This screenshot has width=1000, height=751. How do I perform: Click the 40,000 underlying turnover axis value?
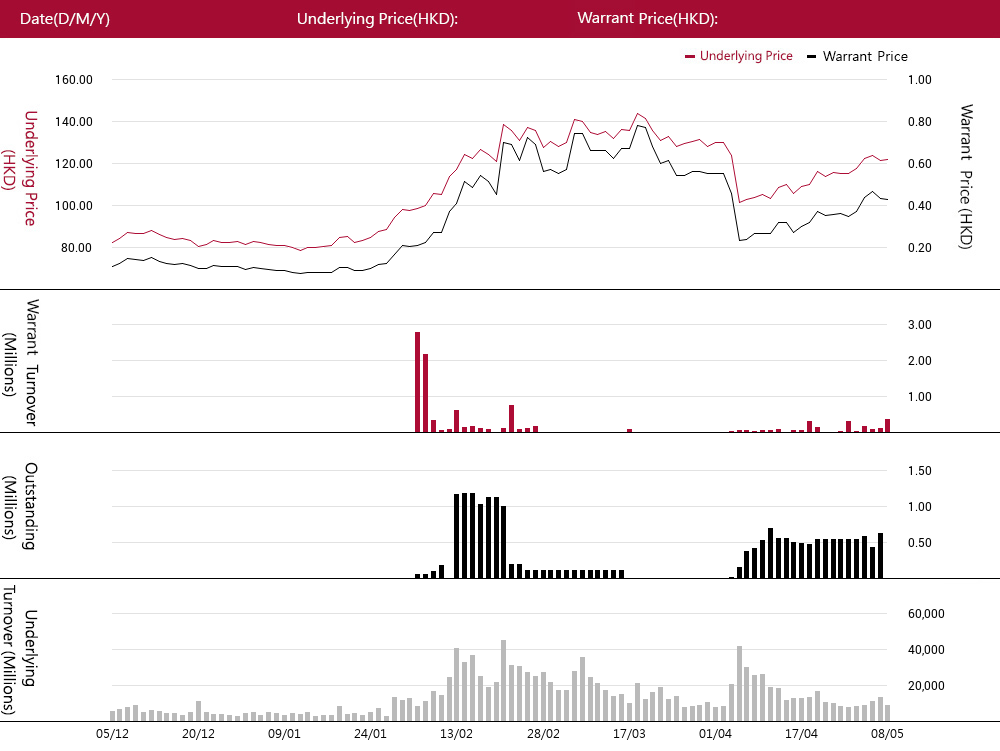coord(926,650)
